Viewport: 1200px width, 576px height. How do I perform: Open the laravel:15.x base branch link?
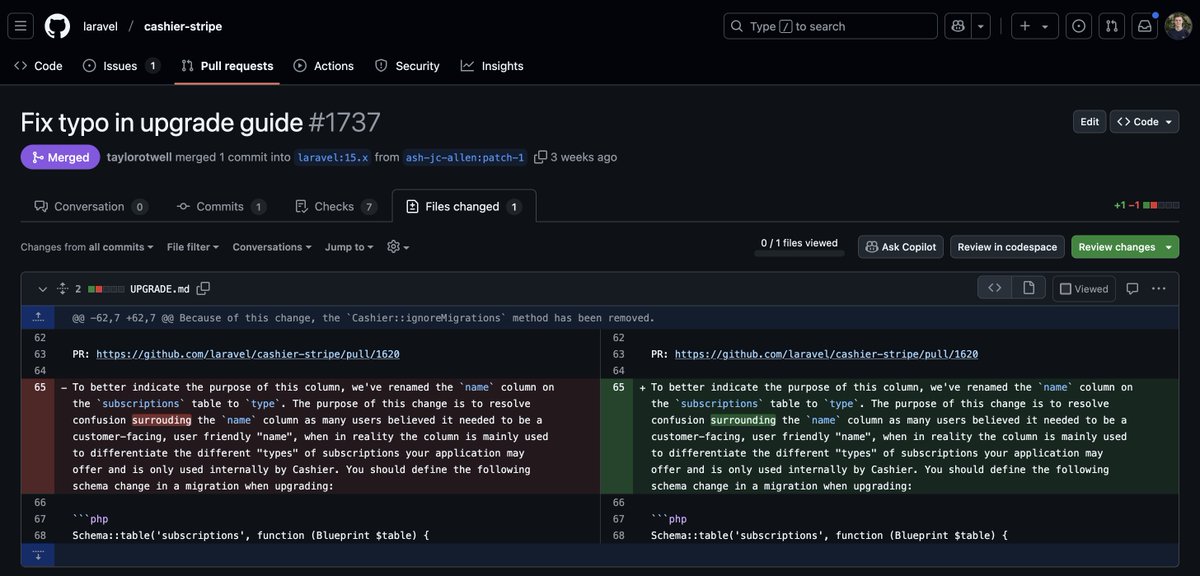tap(332, 157)
